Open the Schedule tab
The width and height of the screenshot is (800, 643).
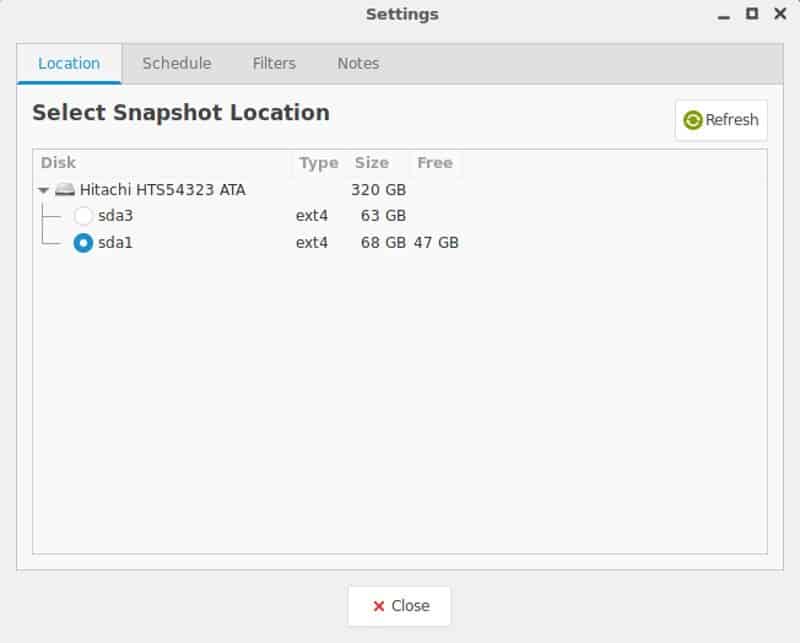point(176,64)
